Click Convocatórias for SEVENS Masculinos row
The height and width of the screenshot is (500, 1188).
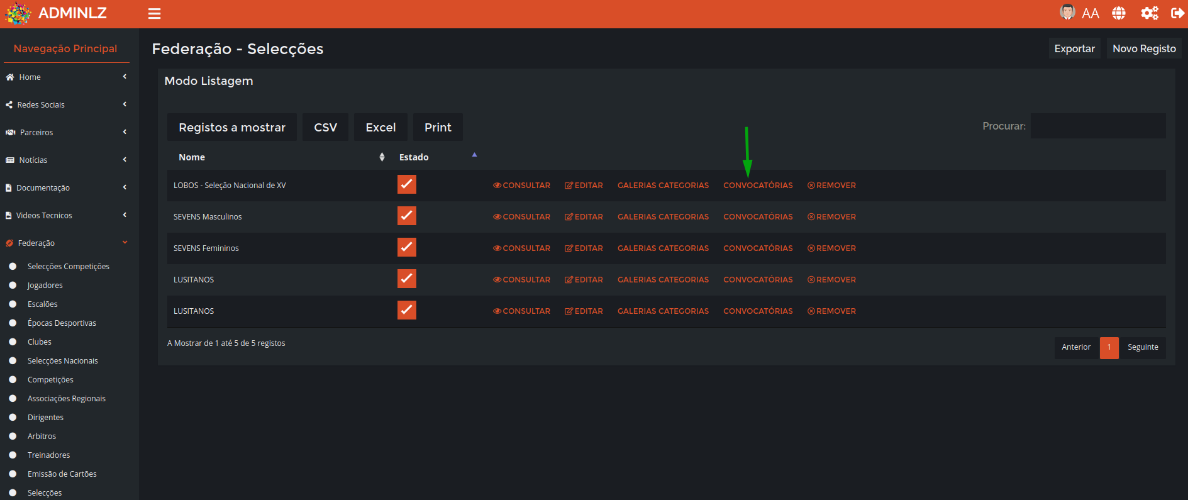coord(758,217)
